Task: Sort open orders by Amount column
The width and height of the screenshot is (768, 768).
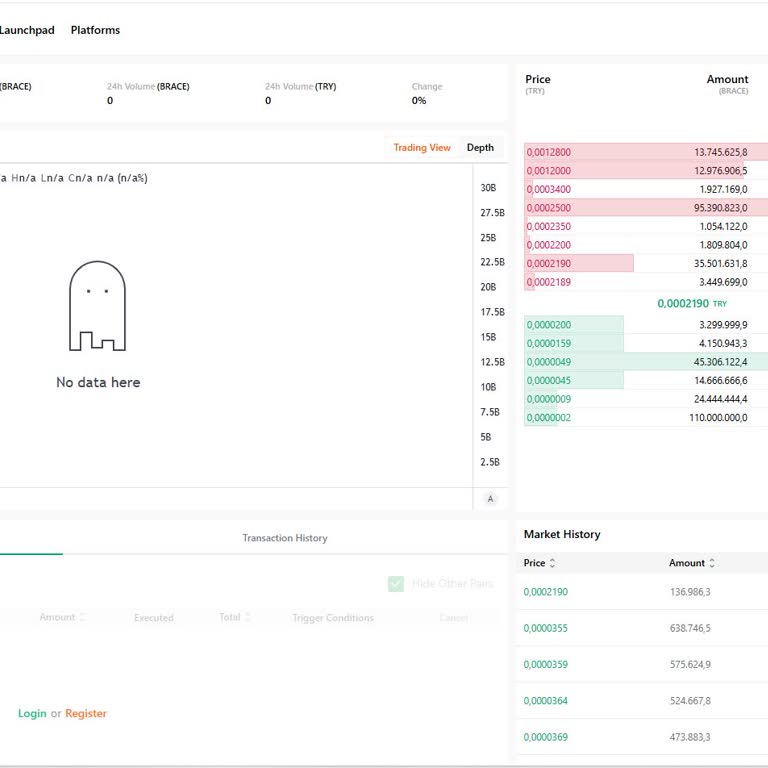Action: 63,618
